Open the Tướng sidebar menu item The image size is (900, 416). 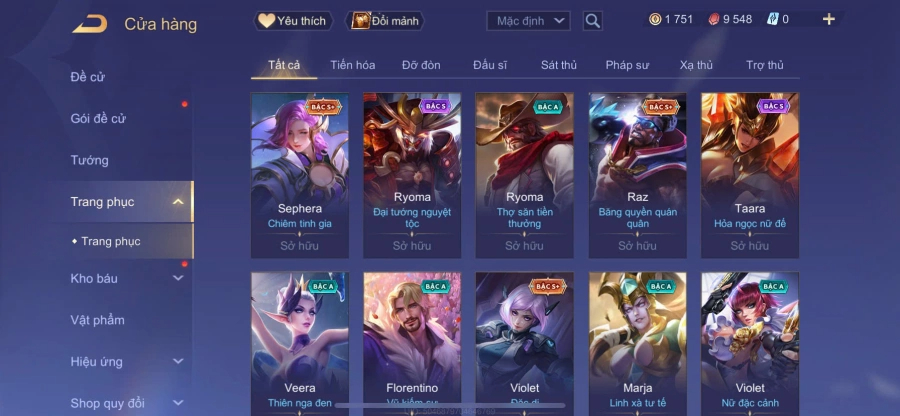pyautogui.click(x=90, y=160)
